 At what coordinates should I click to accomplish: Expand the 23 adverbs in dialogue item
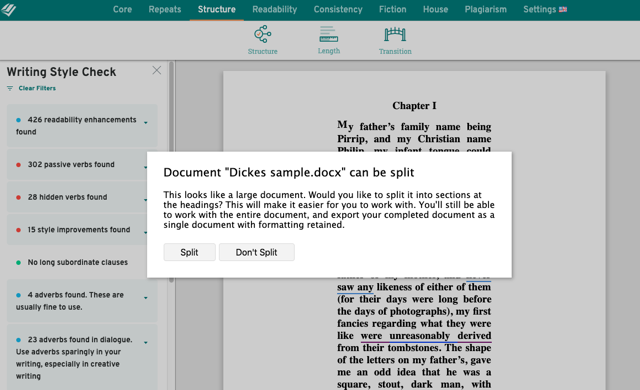click(x=146, y=343)
